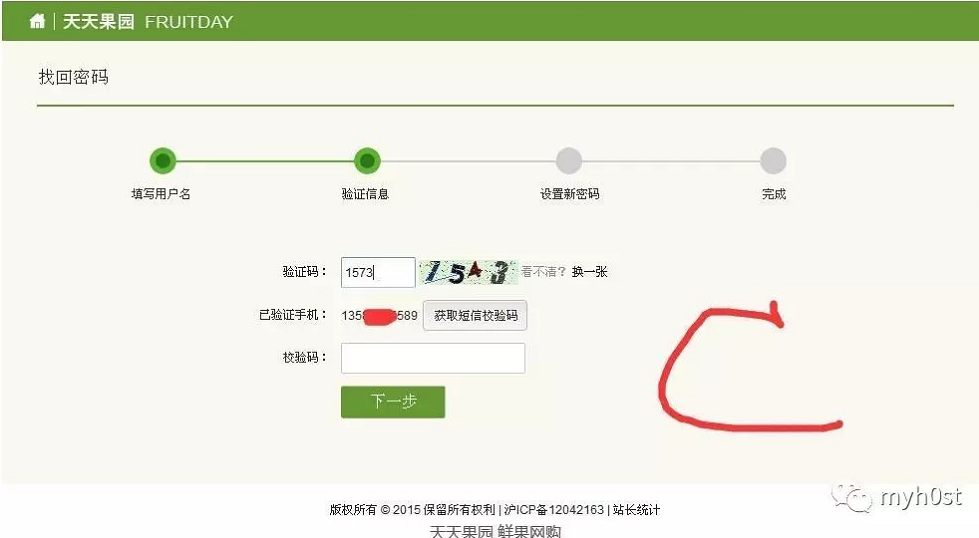This screenshot has height=538, width=979.
Task: Click the progress line between first two steps
Action: click(x=265, y=161)
